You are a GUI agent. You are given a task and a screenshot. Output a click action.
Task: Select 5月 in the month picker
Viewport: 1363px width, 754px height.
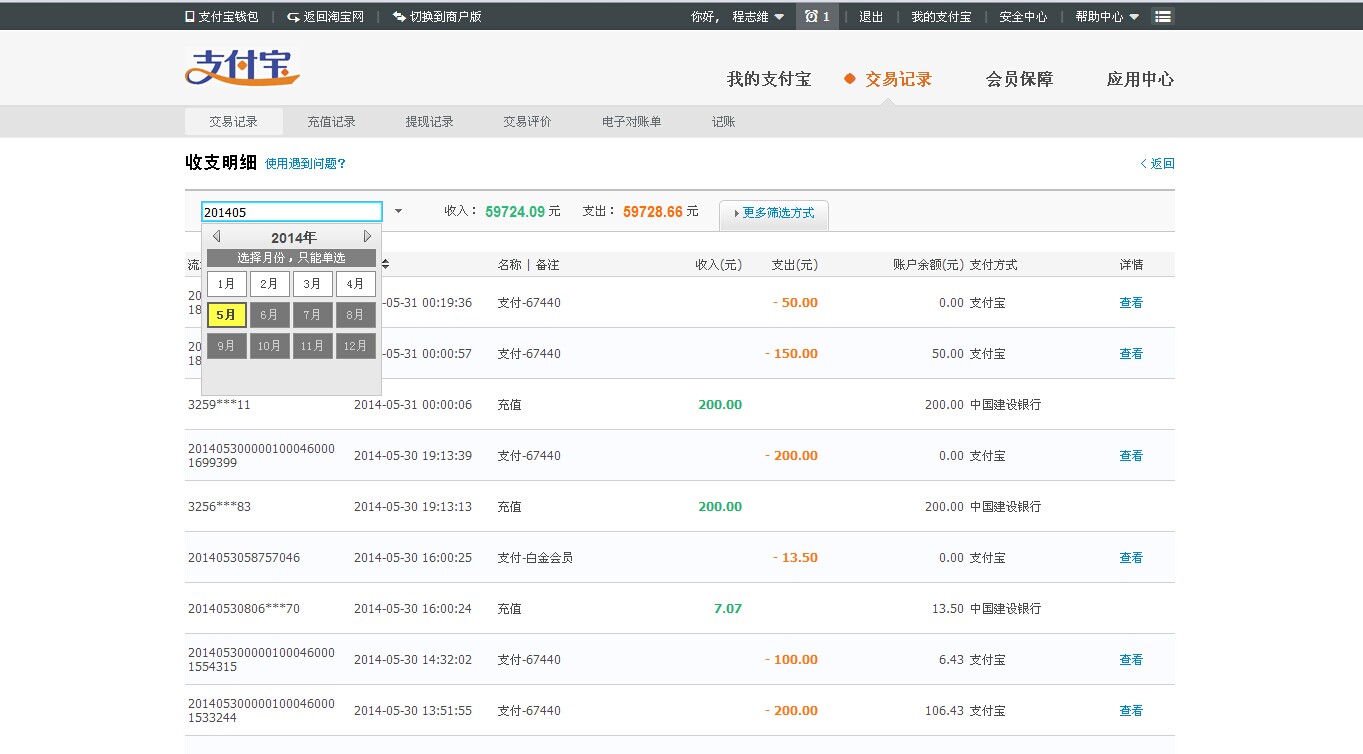tap(226, 315)
